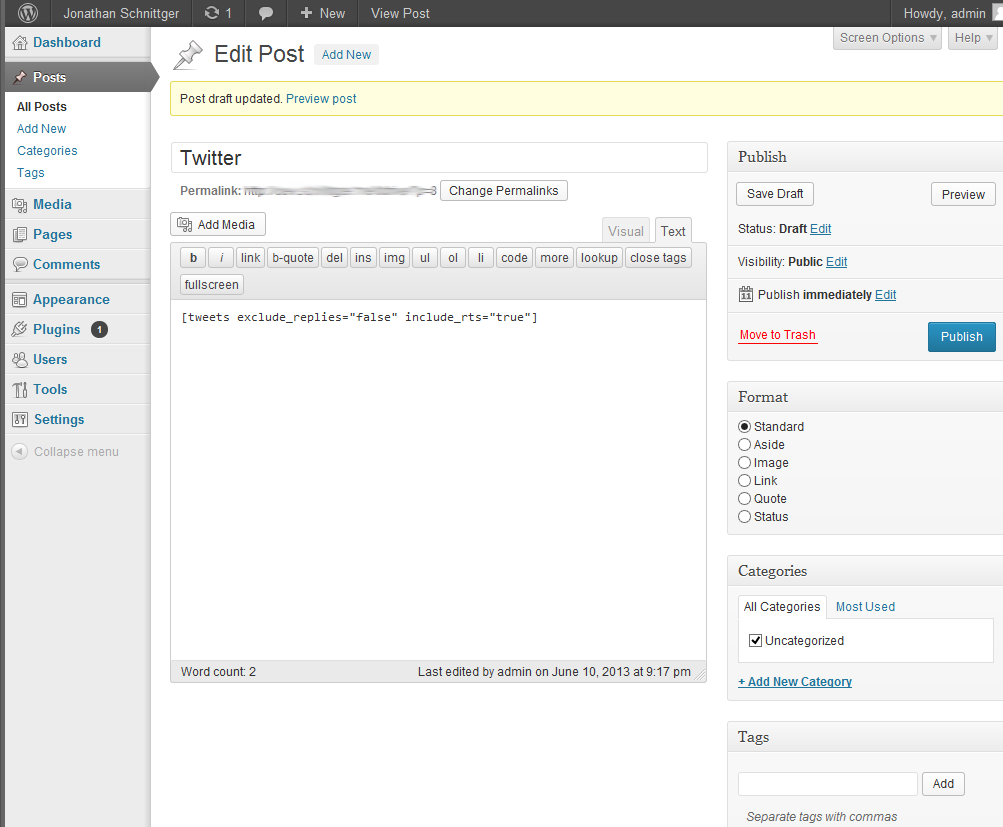The width and height of the screenshot is (1003, 827).
Task: Switch to the Text editor tab
Action: pyautogui.click(x=673, y=231)
